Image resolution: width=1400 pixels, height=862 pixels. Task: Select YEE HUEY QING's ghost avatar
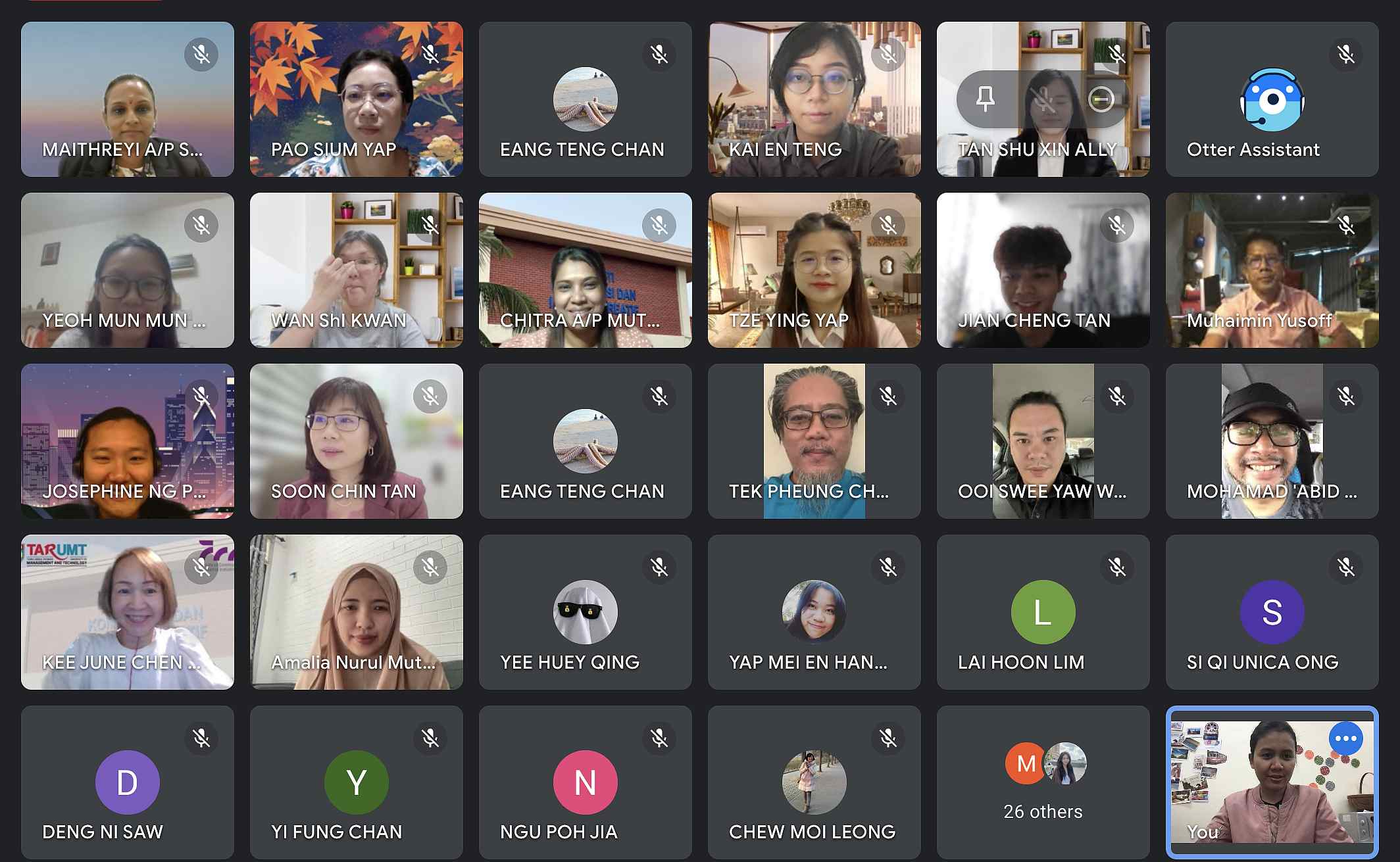click(x=585, y=612)
